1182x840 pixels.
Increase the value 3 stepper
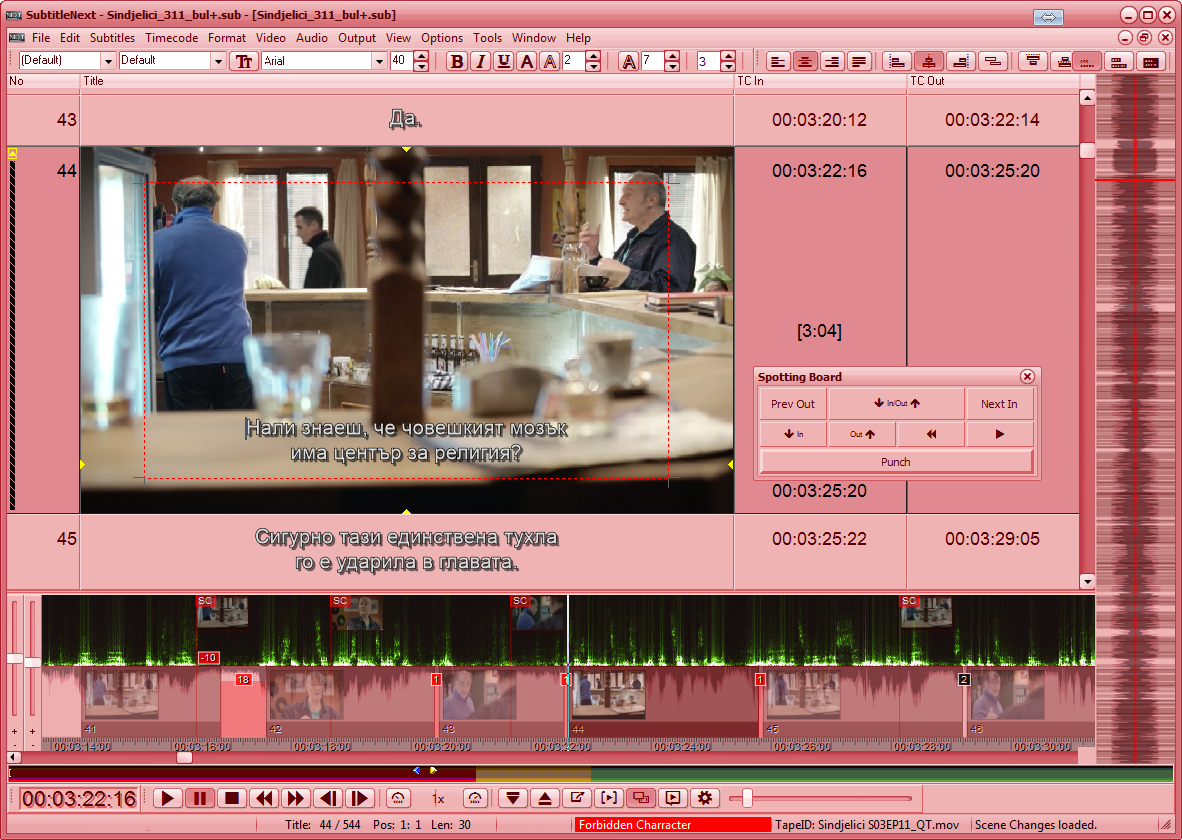[x=728, y=57]
